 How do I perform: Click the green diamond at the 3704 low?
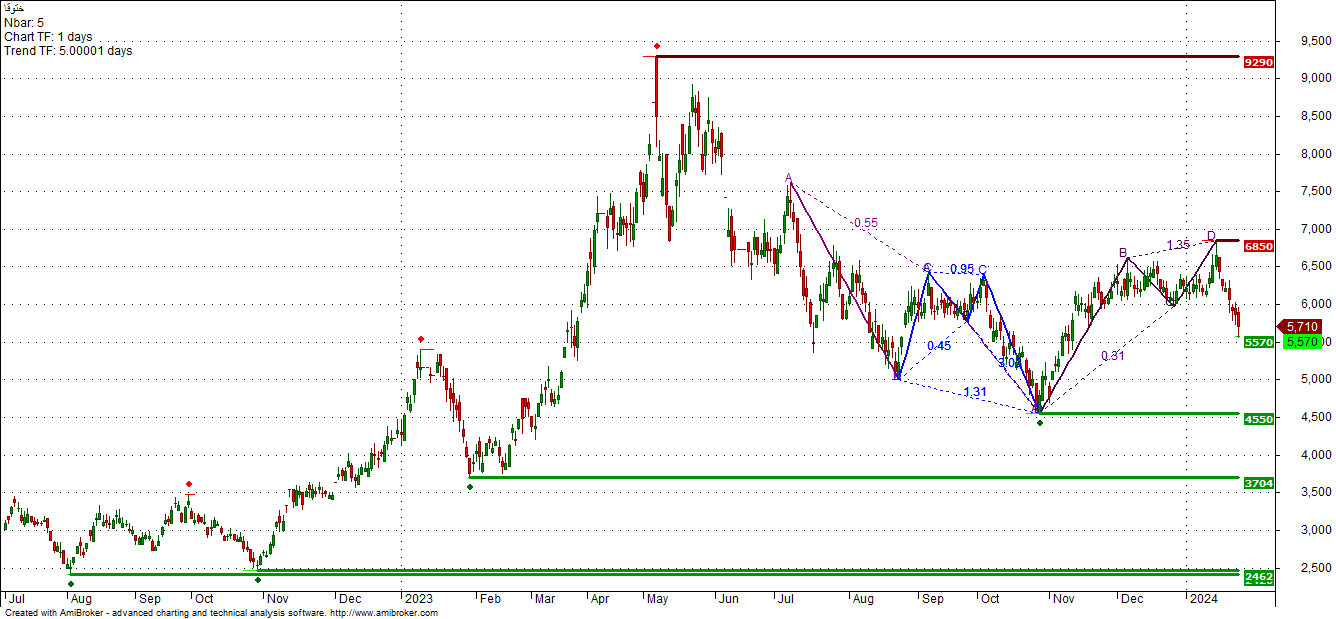click(x=470, y=487)
